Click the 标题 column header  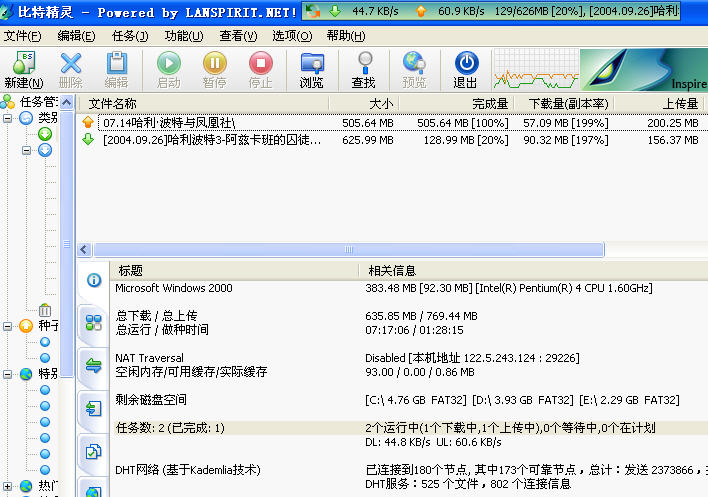pos(234,271)
